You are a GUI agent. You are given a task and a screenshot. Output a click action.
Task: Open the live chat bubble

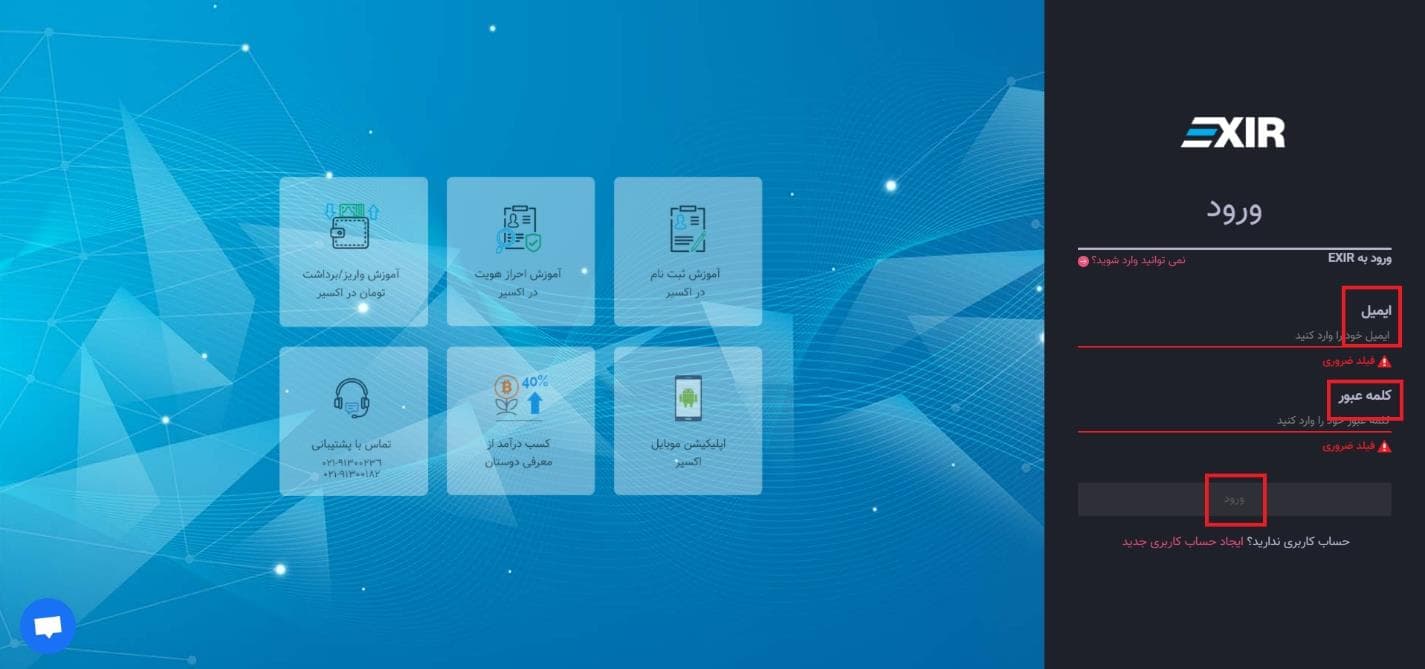(x=48, y=626)
